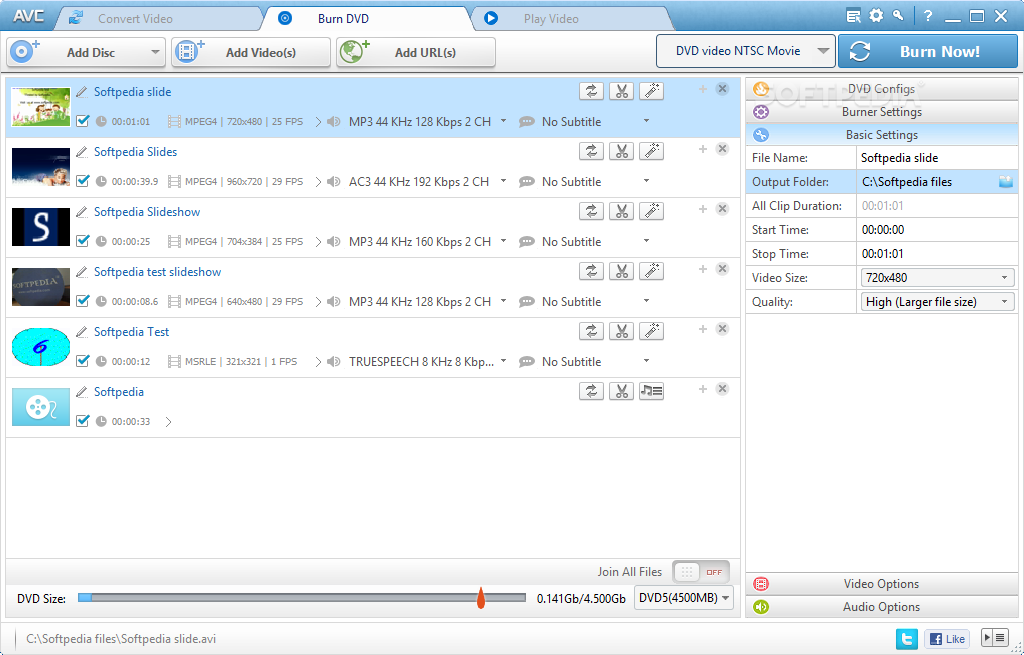The image size is (1024, 655).
Task: Click scissors icon for Softpedia row
Action: tap(621, 392)
